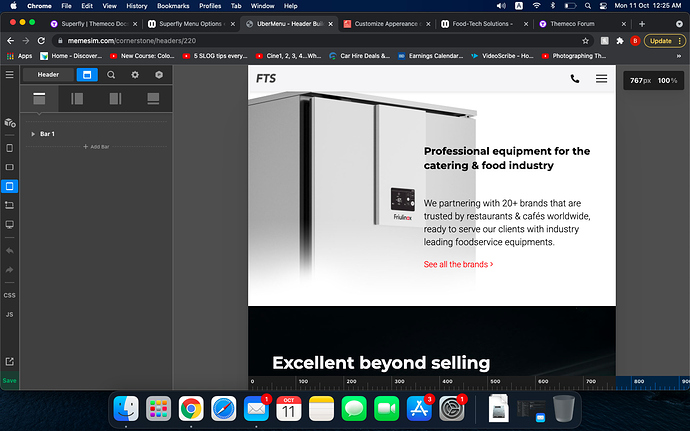Click the hexagon elements icon in the panel
Viewport: 690px width, 431px height.
coord(158,75)
